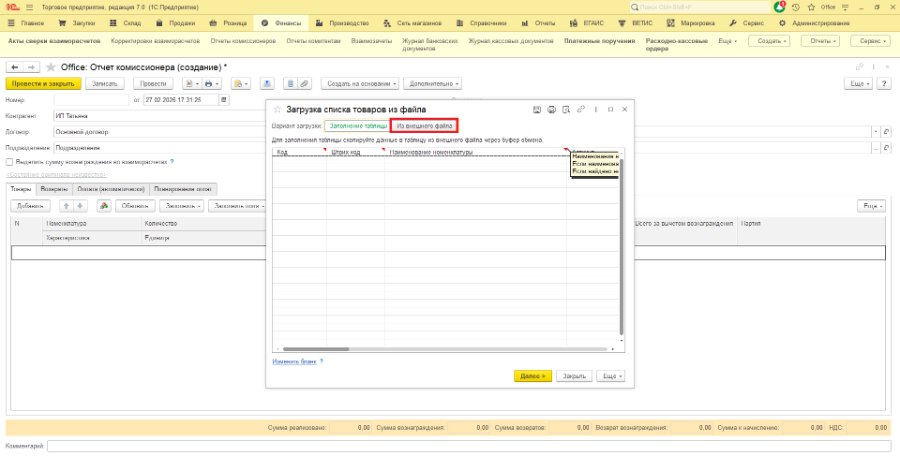Viewport: 900px width, 456px height.
Task: Click the Провести button
Action: [153, 83]
